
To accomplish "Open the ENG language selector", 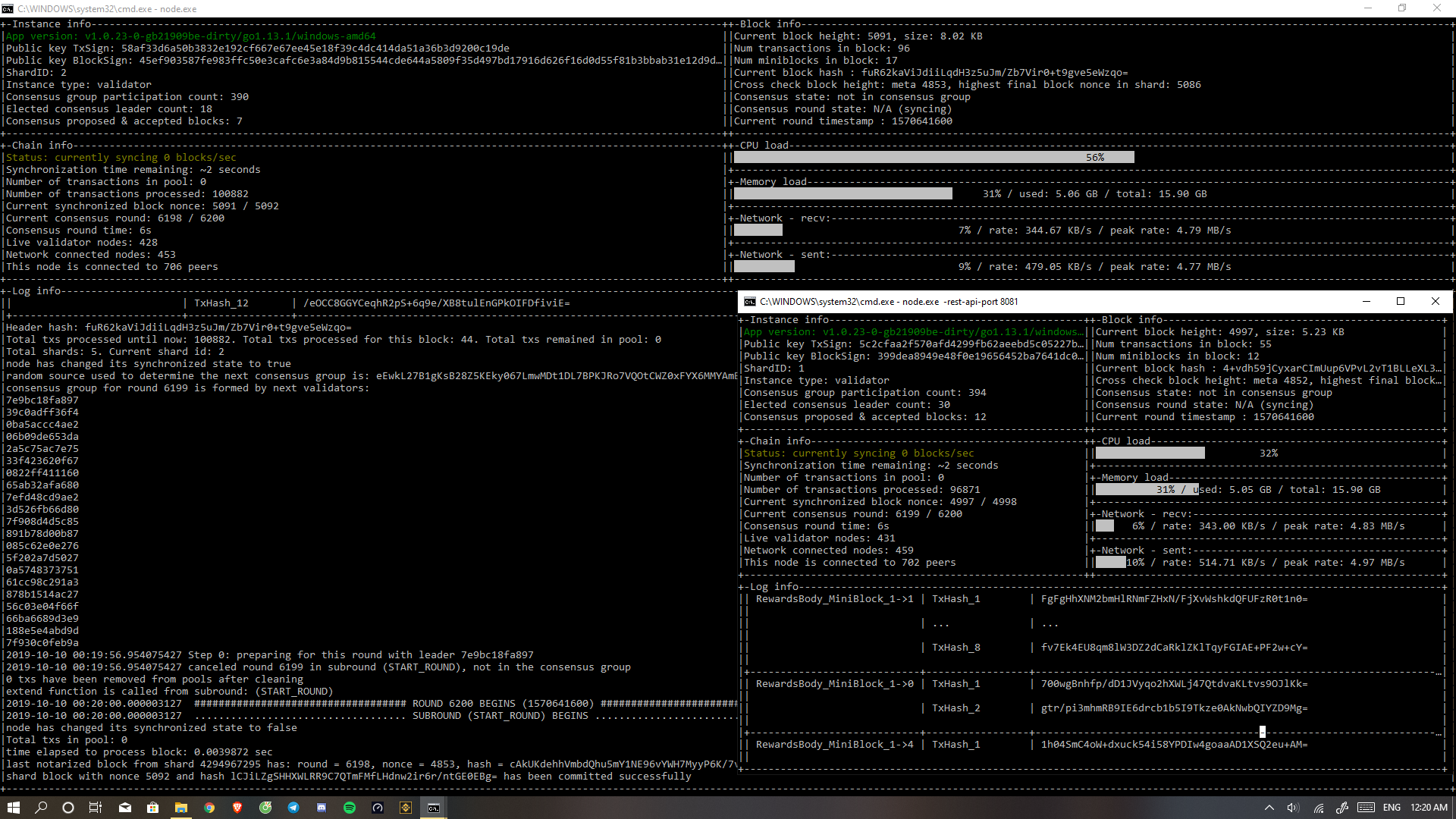I will click(x=1392, y=808).
